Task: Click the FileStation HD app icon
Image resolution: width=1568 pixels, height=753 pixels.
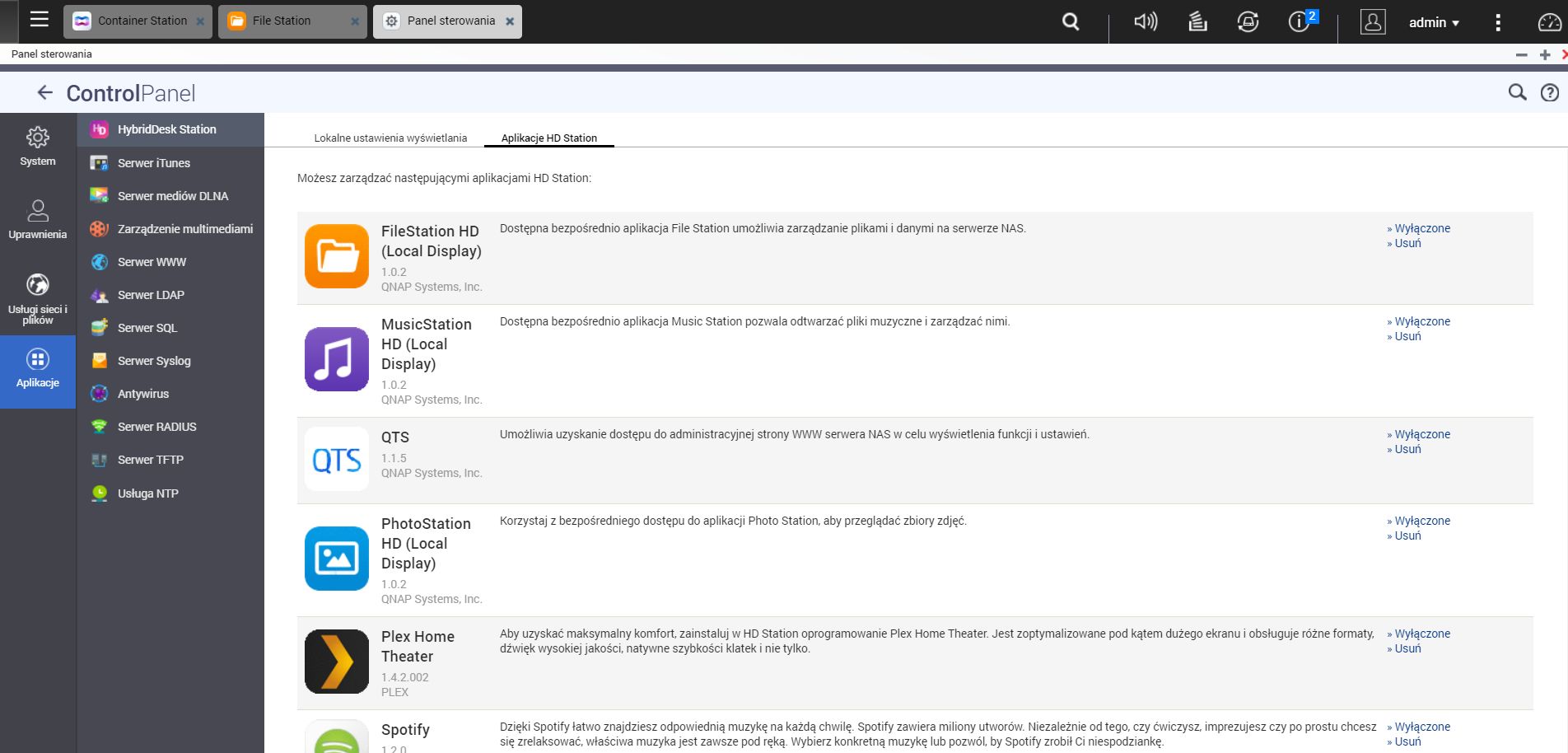Action: pyautogui.click(x=337, y=256)
